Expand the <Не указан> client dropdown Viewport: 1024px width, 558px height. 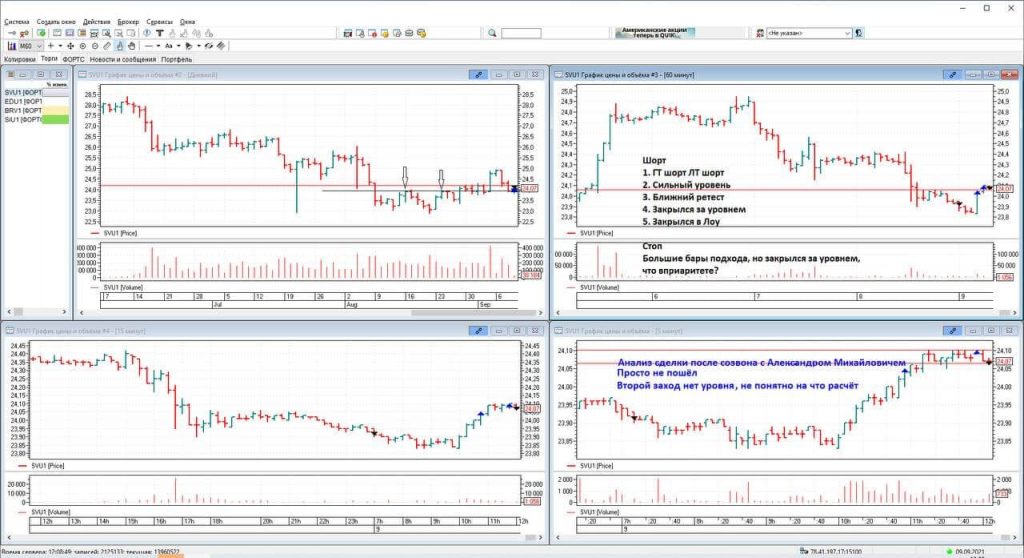click(x=847, y=33)
